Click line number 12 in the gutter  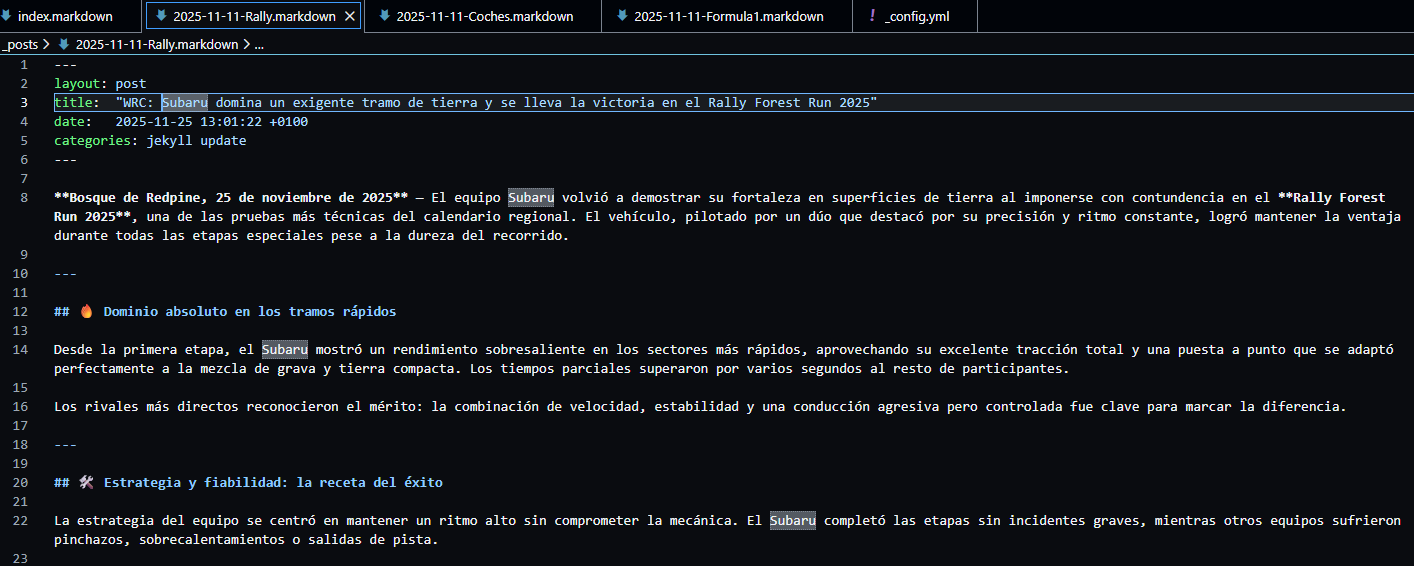point(21,311)
